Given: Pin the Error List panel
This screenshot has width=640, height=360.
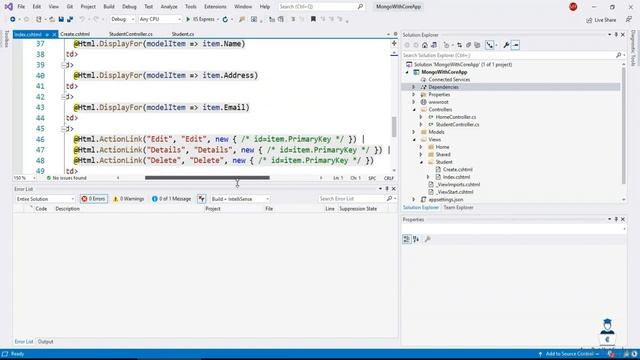Looking at the screenshot, I should click(387, 189).
